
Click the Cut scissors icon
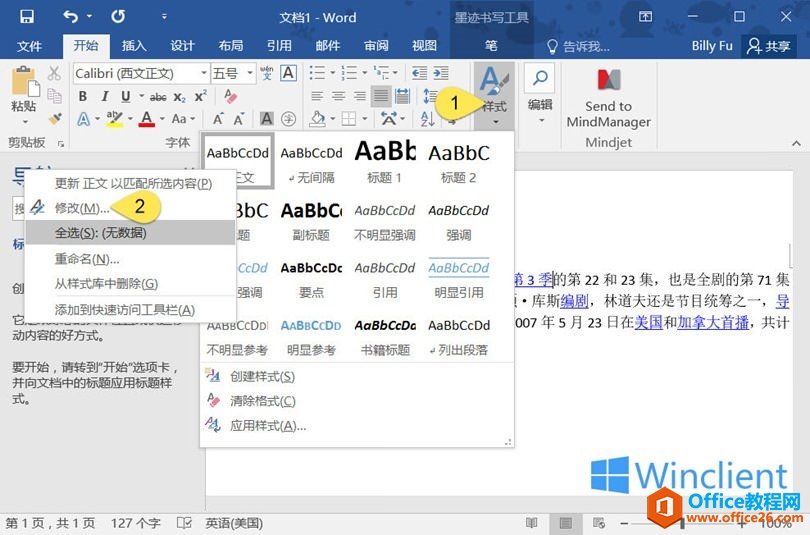tap(54, 73)
